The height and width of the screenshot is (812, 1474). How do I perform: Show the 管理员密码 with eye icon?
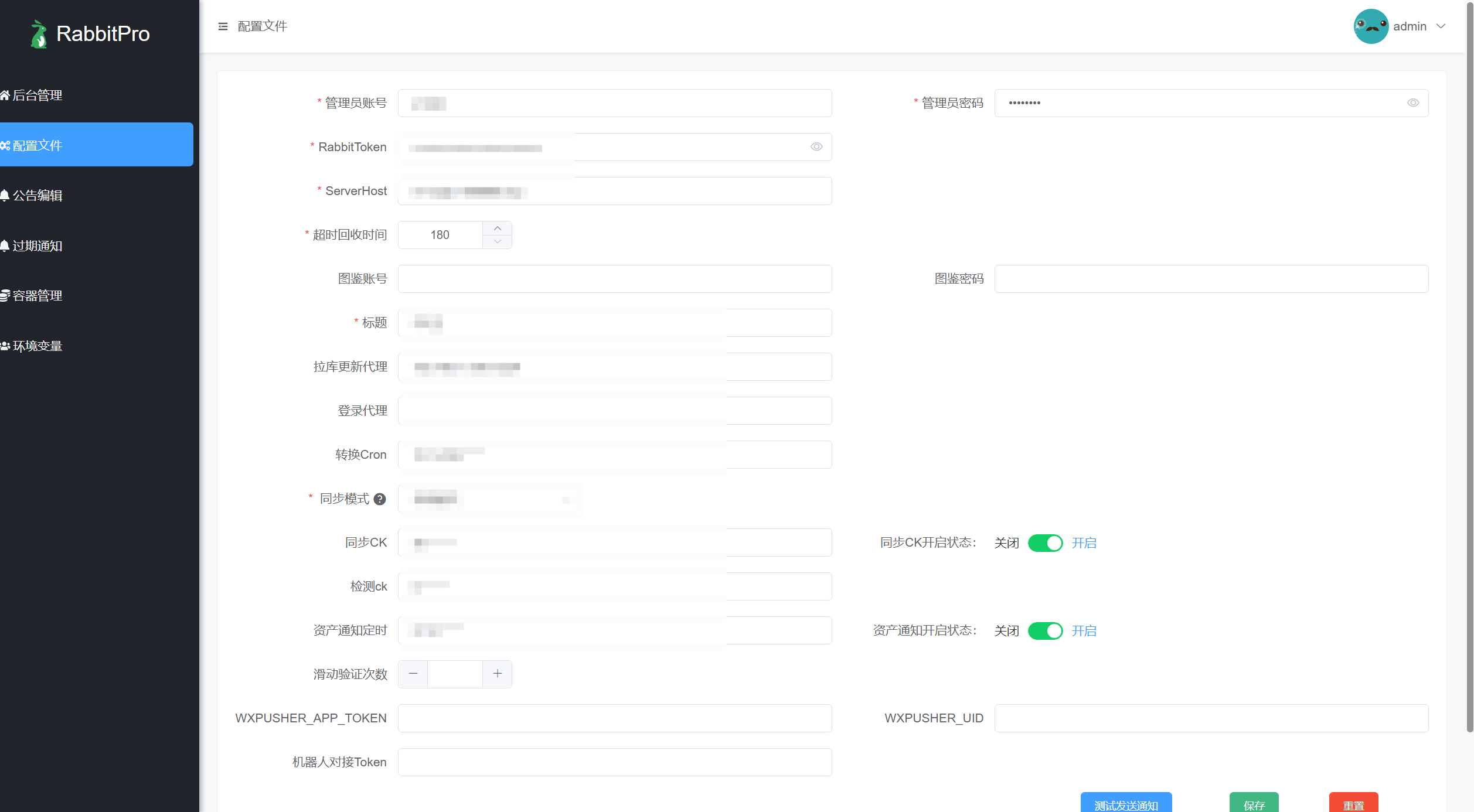coord(1413,103)
